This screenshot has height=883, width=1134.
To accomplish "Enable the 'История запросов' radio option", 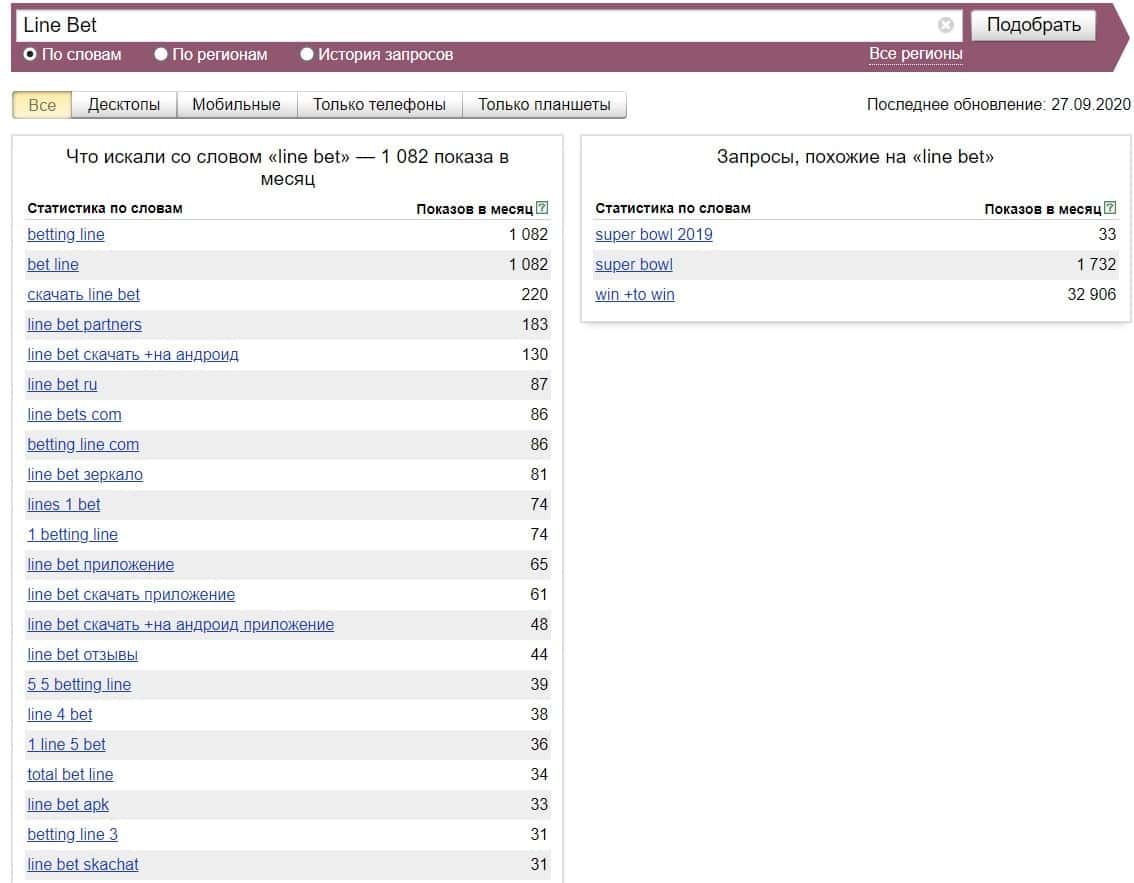I will pos(307,55).
